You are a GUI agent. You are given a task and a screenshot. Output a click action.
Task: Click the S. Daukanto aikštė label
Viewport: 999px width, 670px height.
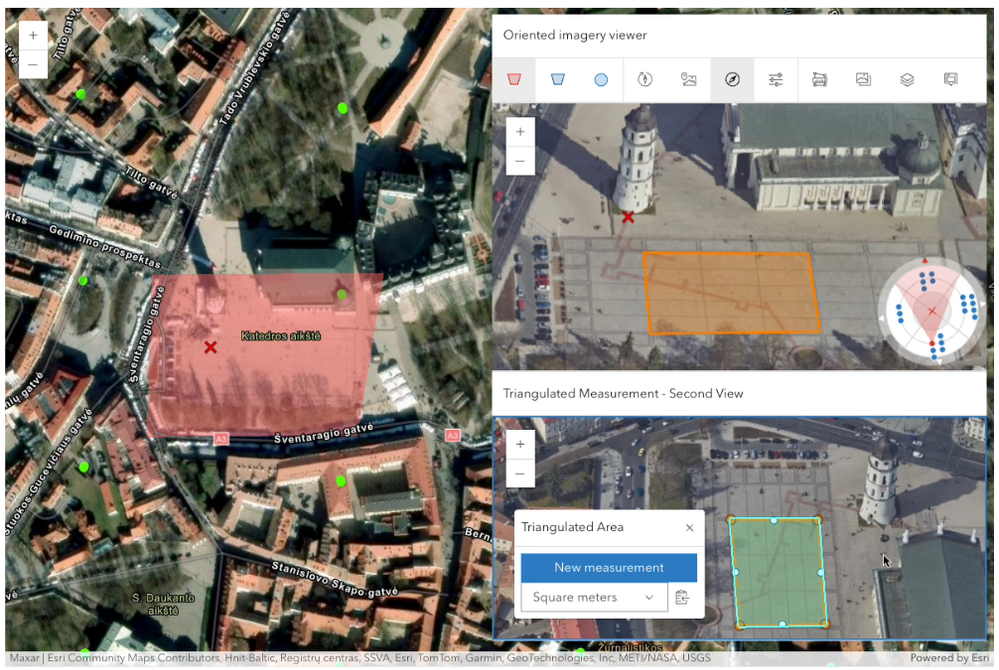[x=163, y=604]
